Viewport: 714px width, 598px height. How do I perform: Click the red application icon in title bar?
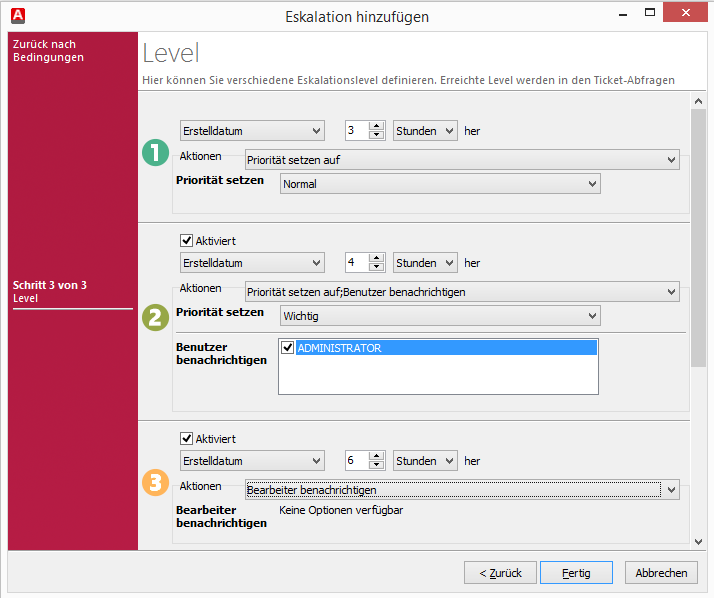click(17, 13)
